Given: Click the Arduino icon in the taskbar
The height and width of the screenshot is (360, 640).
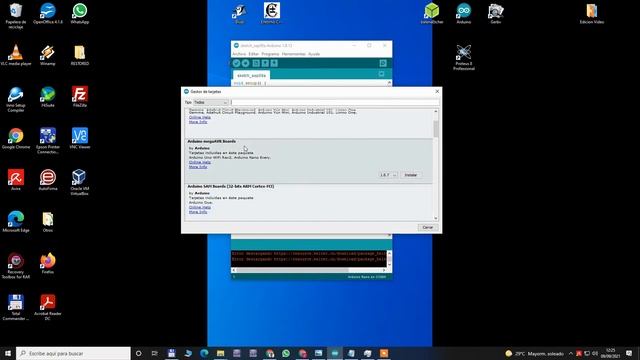Looking at the screenshot, I should (335, 353).
